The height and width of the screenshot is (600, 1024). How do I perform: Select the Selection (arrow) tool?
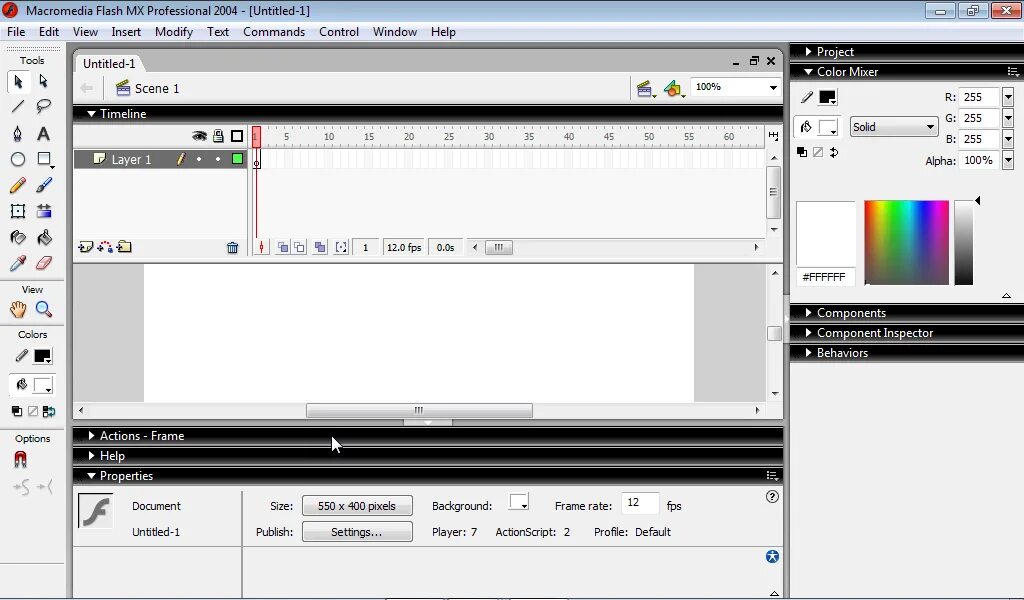[x=18, y=82]
